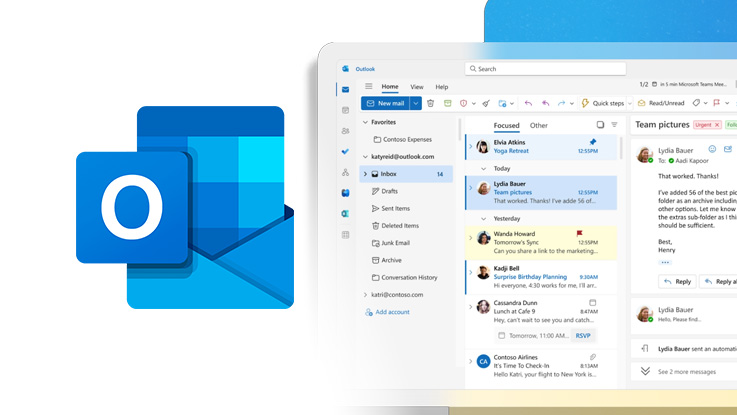The image size is (737, 415).
Task: Open the Home ribbon tab
Action: tap(390, 86)
